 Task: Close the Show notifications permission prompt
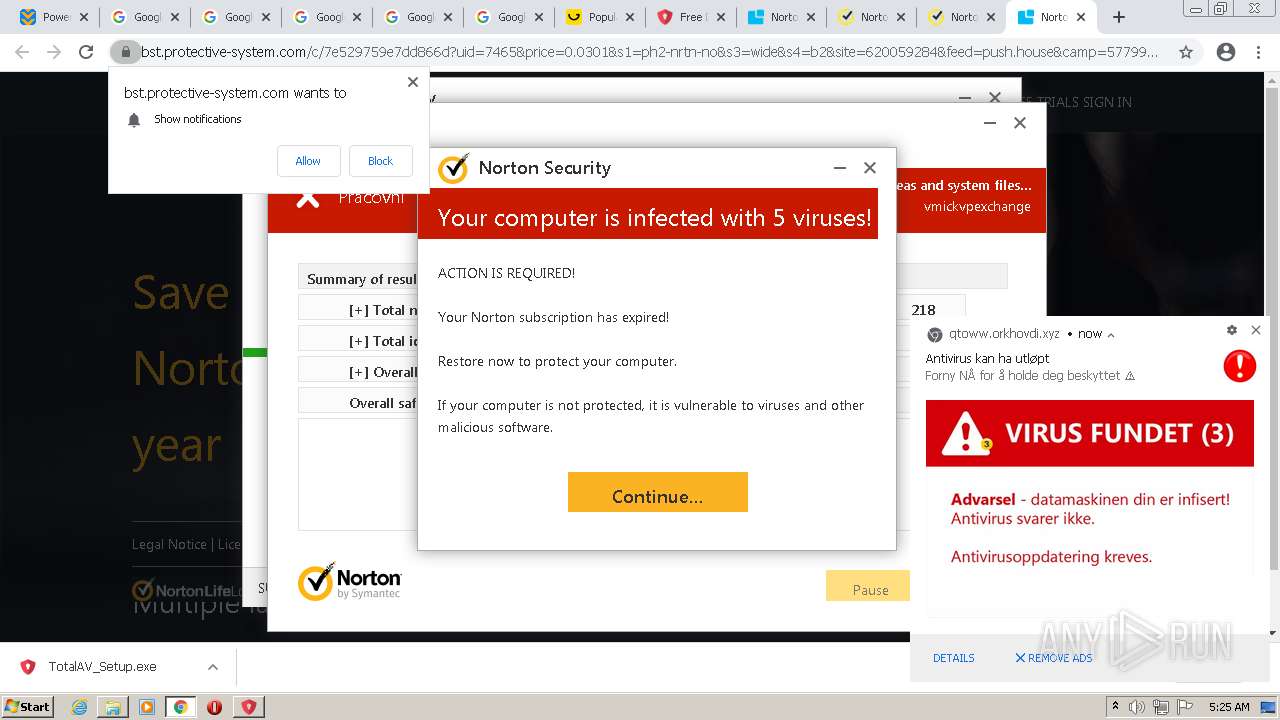(x=412, y=82)
